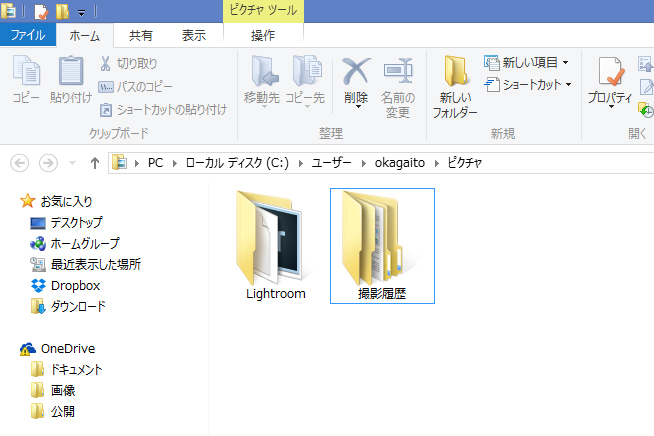This screenshot has width=654, height=436.
Task: Create a 新しいフォルダー (New folder)
Action: click(x=455, y=87)
